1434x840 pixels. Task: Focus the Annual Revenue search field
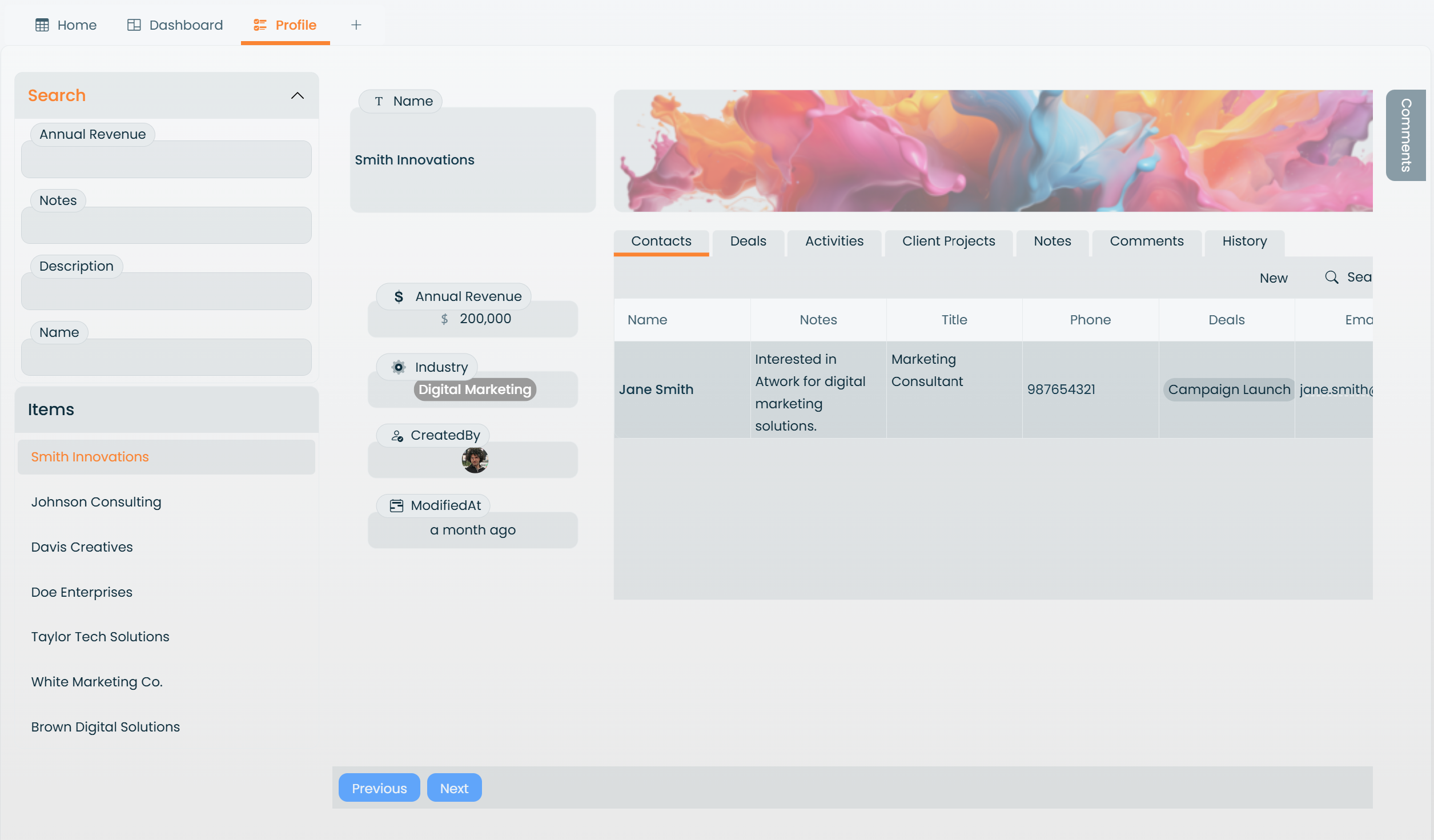[x=166, y=159]
